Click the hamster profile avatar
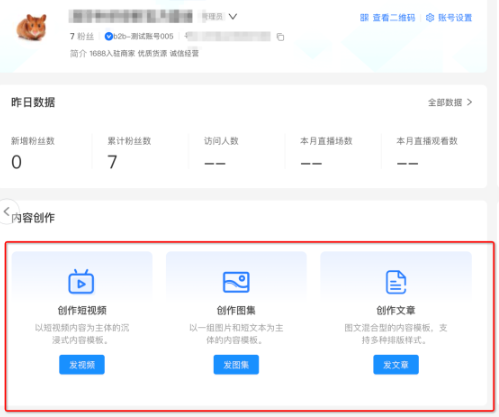The width and height of the screenshot is (499, 417). [32, 27]
